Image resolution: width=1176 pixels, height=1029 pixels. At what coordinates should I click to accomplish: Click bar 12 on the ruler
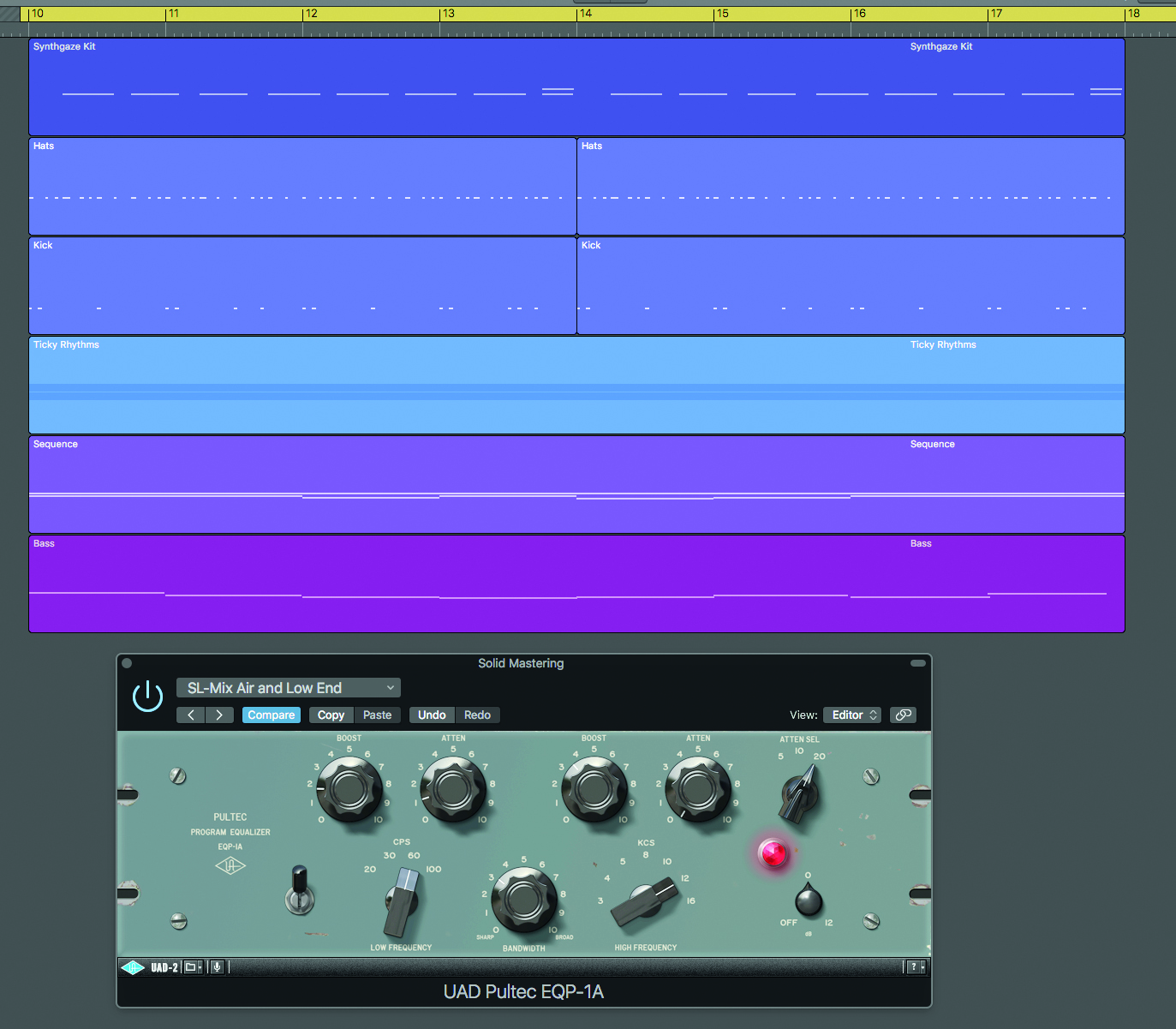coord(311,14)
